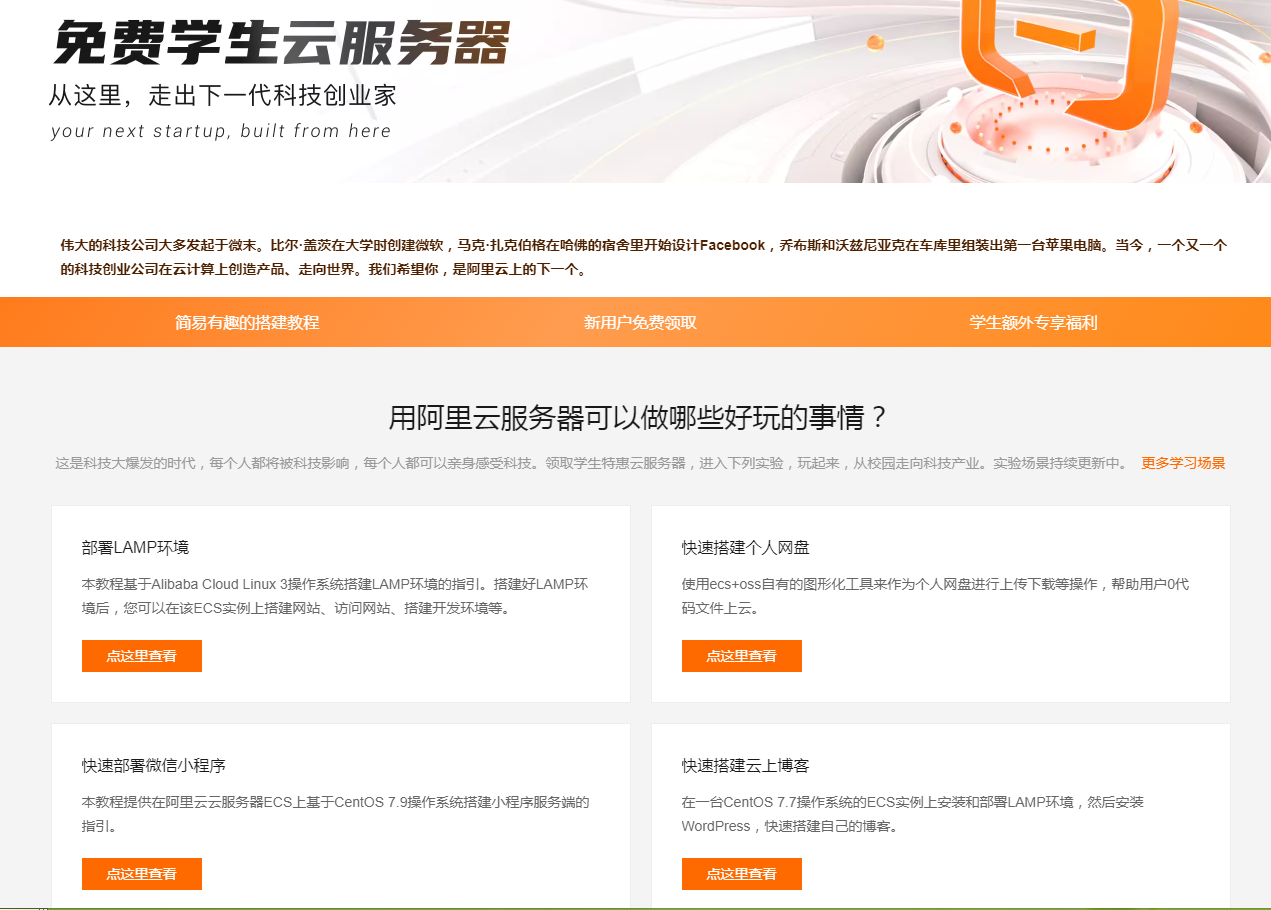Click the description mentioning CentOS 7.9

[x=336, y=814]
